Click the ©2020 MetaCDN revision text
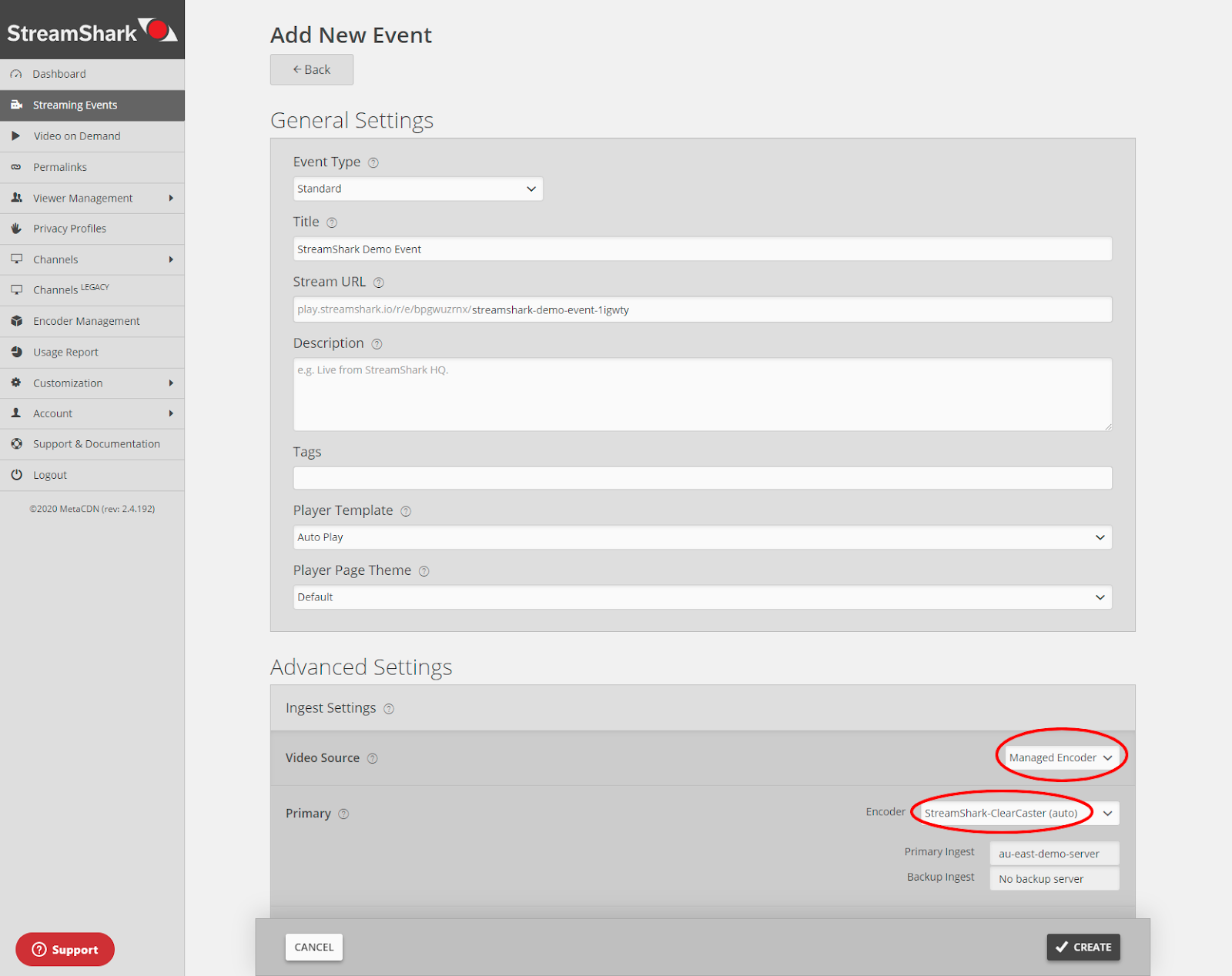1232x976 pixels. tap(92, 509)
